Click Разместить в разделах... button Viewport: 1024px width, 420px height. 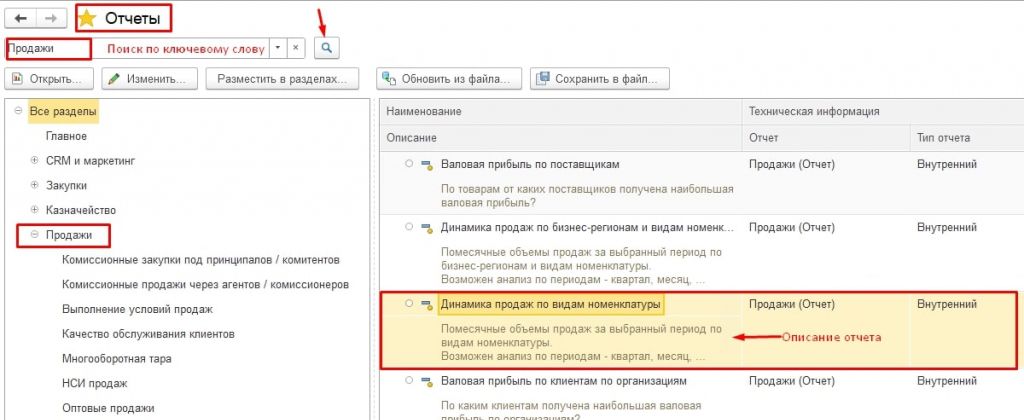pos(282,79)
